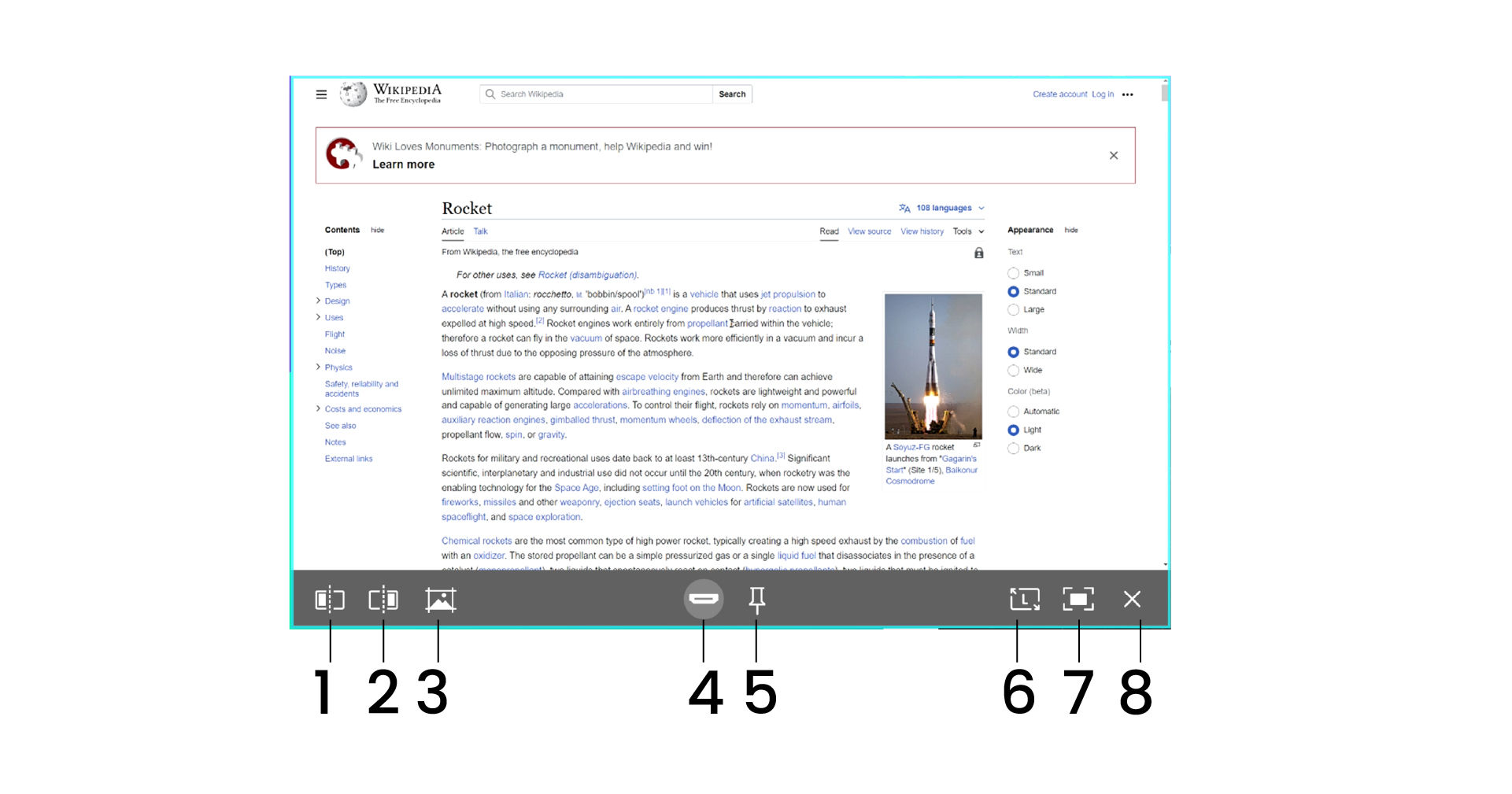Click the image capture icon in toolbar
Image resolution: width=1512 pixels, height=794 pixels.
click(x=440, y=600)
